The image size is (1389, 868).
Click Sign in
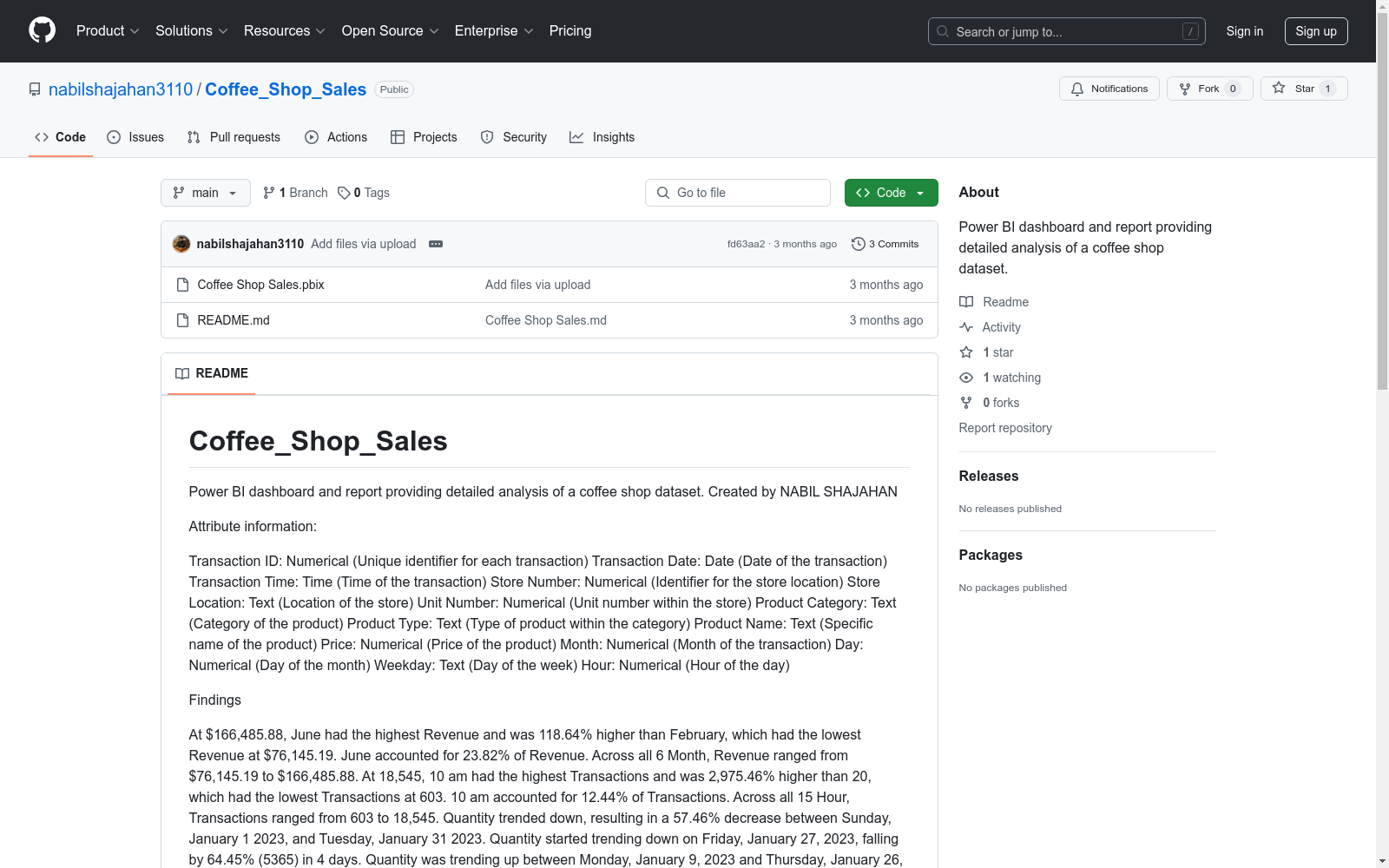[x=1245, y=31]
